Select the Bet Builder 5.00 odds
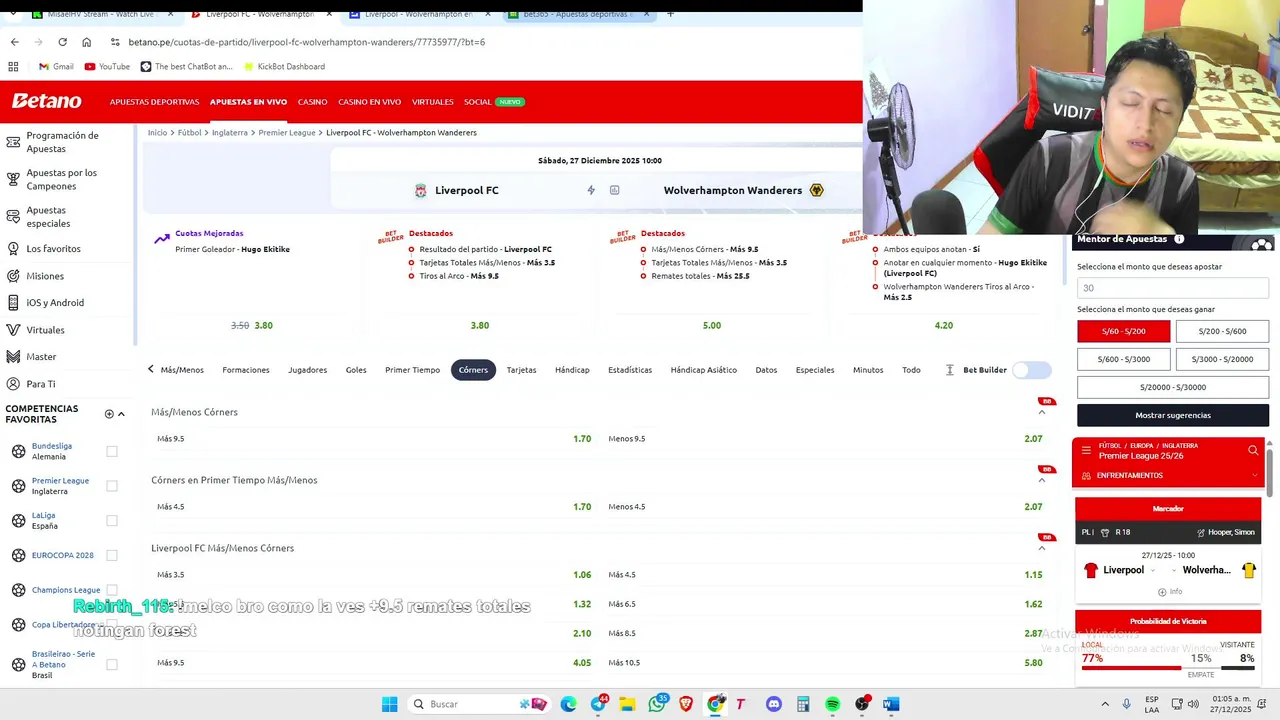1280x720 pixels. coord(712,325)
